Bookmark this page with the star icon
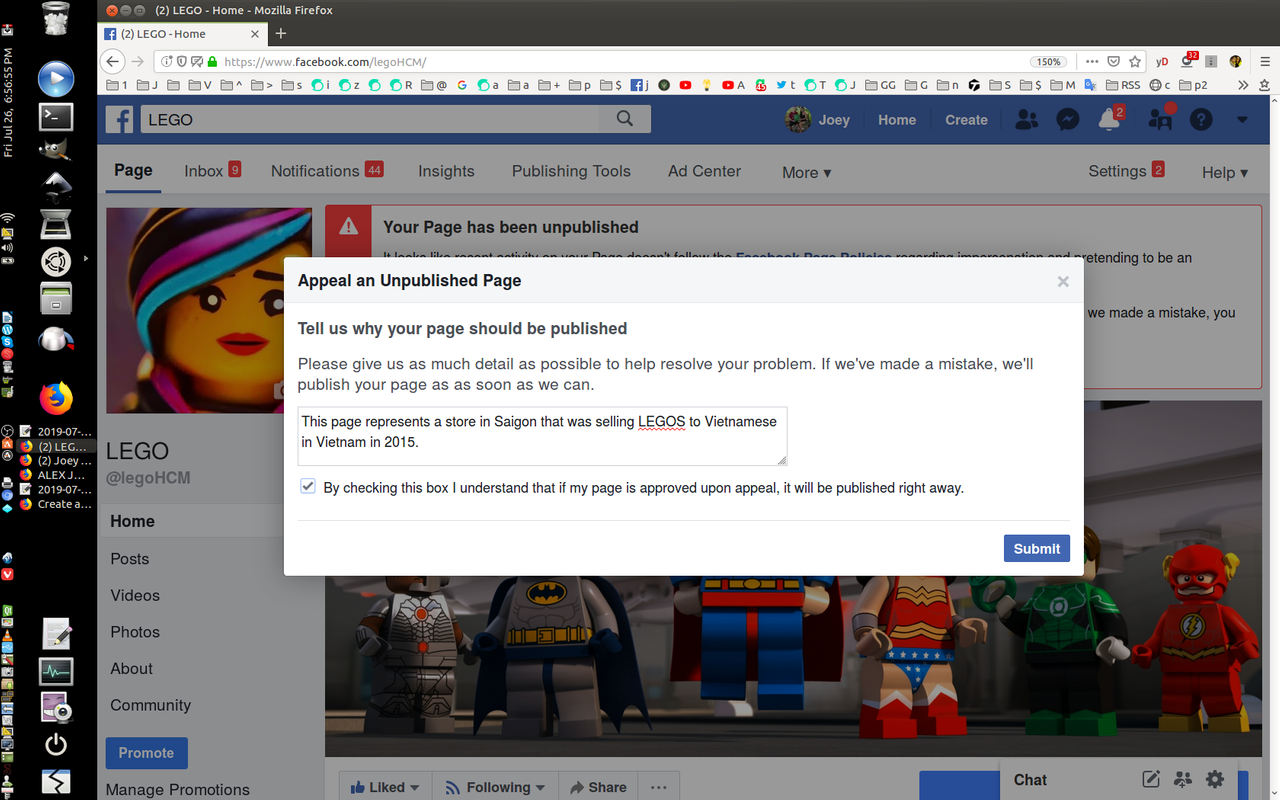The image size is (1280, 800). coord(1136,61)
